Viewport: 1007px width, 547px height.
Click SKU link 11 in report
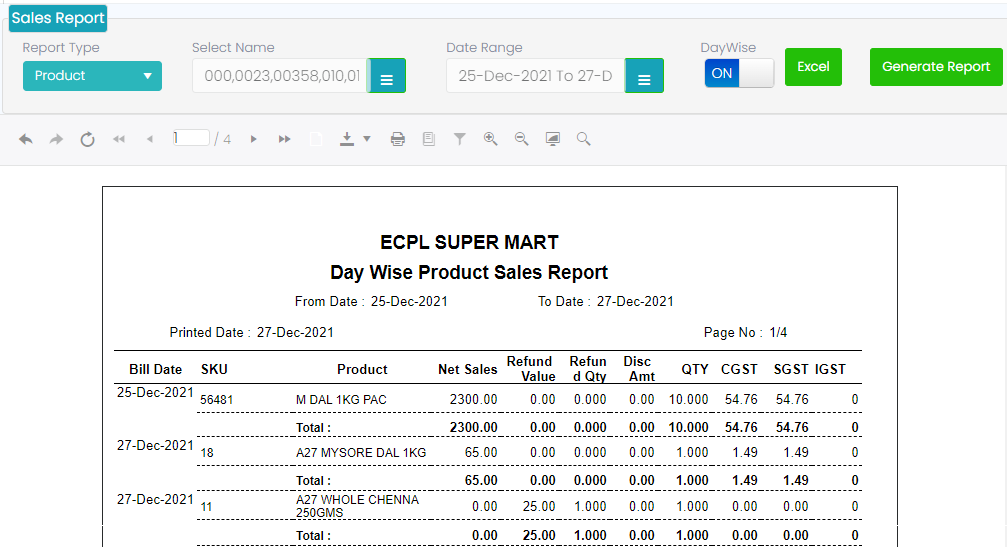pos(206,507)
